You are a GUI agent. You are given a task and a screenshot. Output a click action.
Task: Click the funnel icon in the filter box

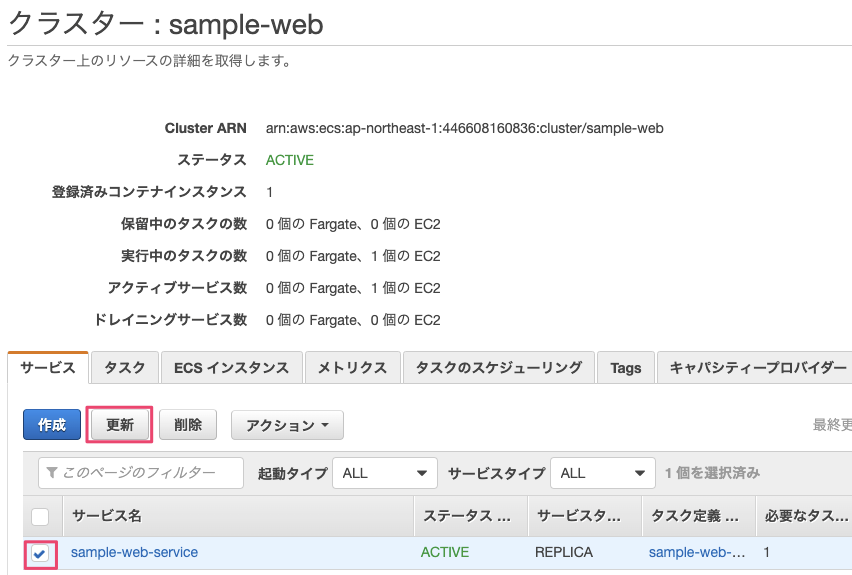[x=52, y=473]
